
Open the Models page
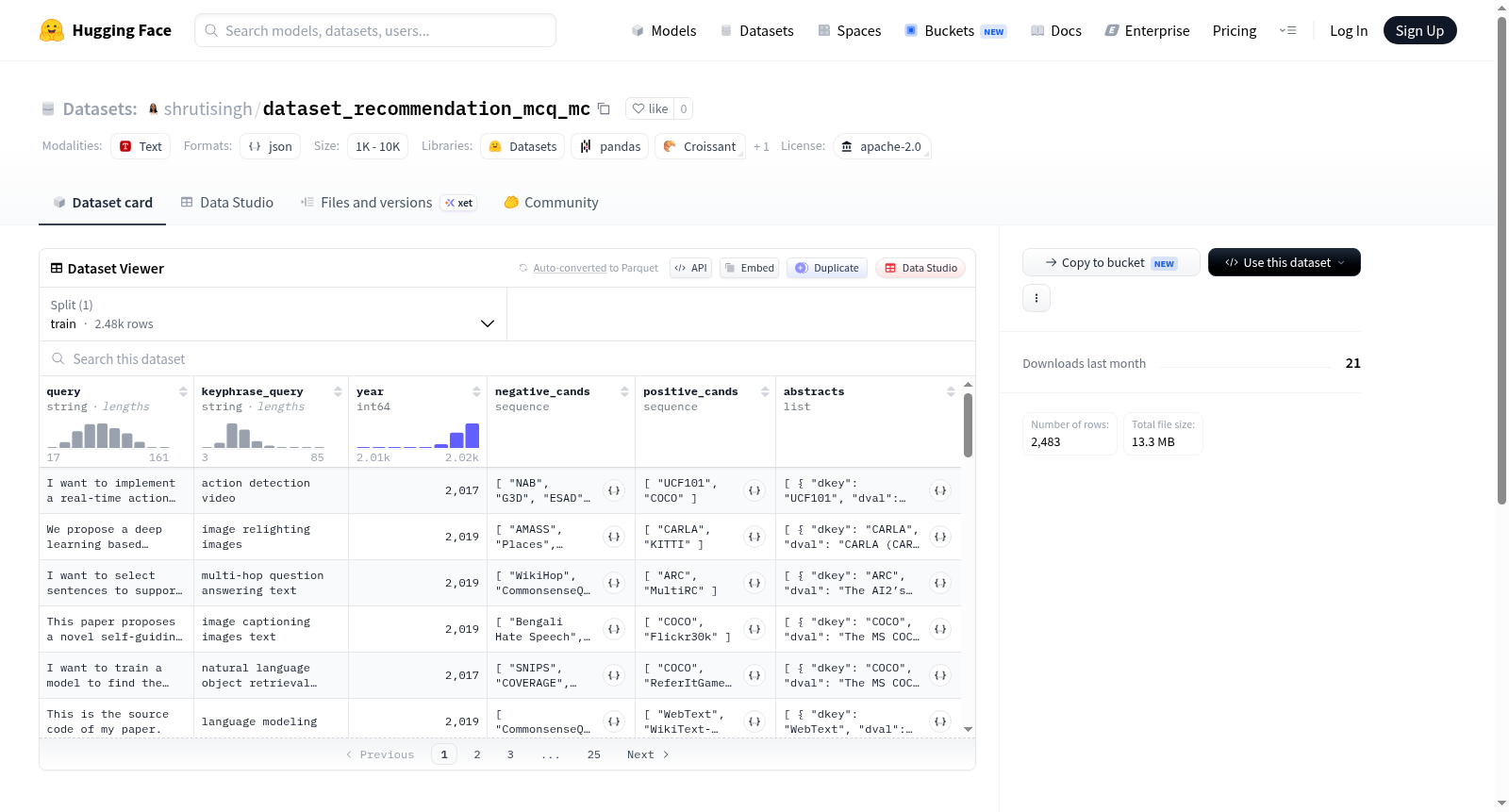[x=664, y=30]
